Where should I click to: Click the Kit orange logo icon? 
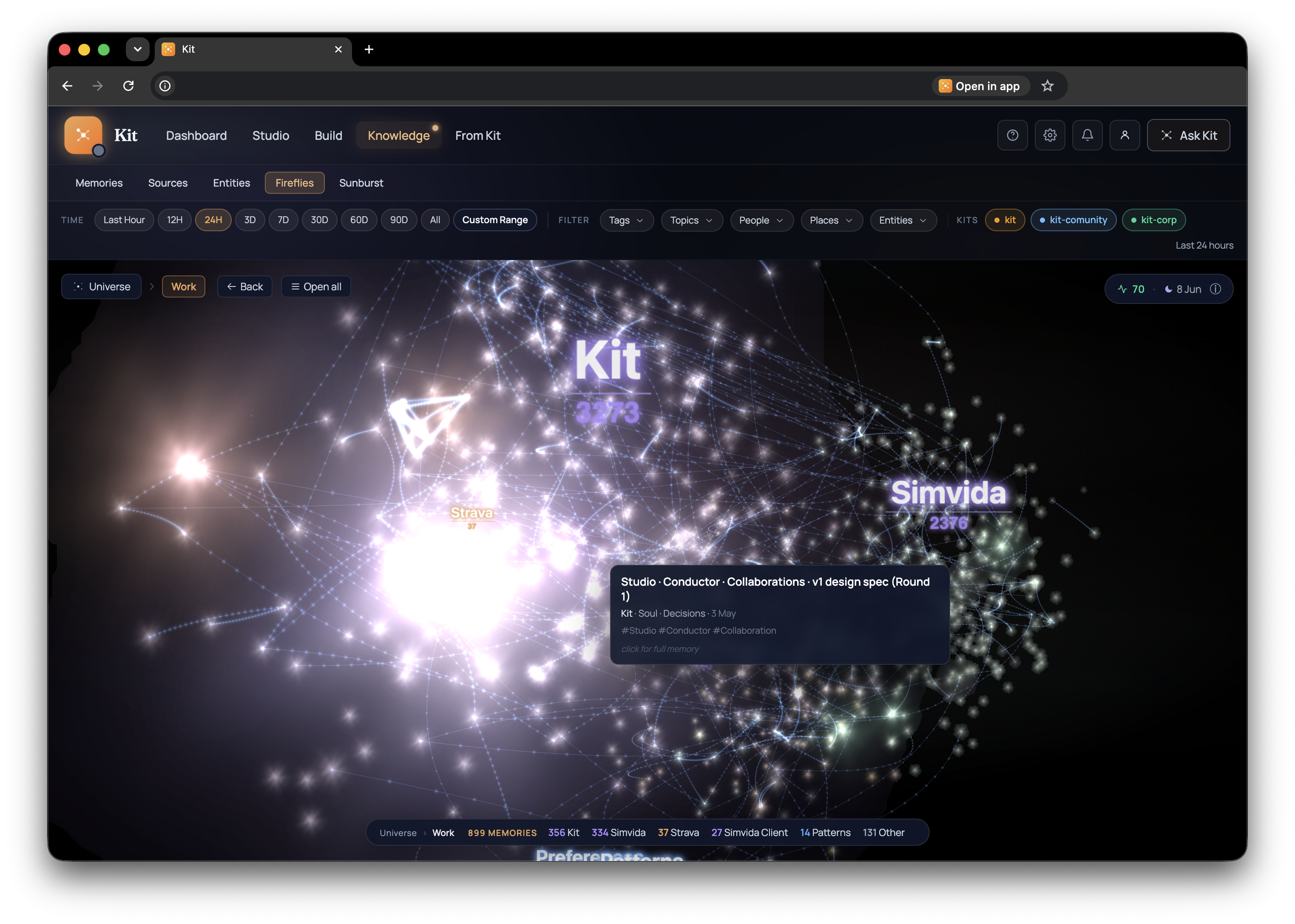click(x=83, y=136)
